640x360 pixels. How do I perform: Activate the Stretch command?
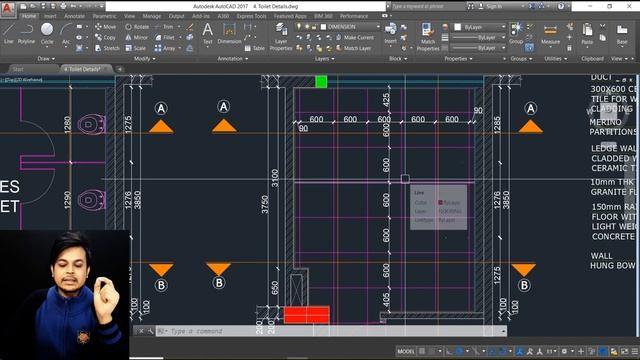(107, 48)
